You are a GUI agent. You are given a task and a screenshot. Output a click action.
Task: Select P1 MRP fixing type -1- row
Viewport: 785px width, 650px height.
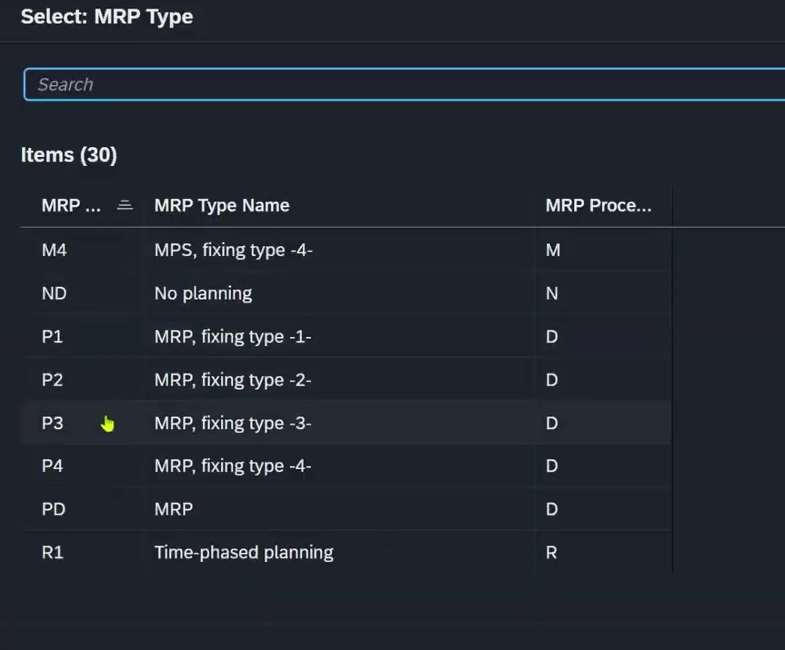(346, 336)
